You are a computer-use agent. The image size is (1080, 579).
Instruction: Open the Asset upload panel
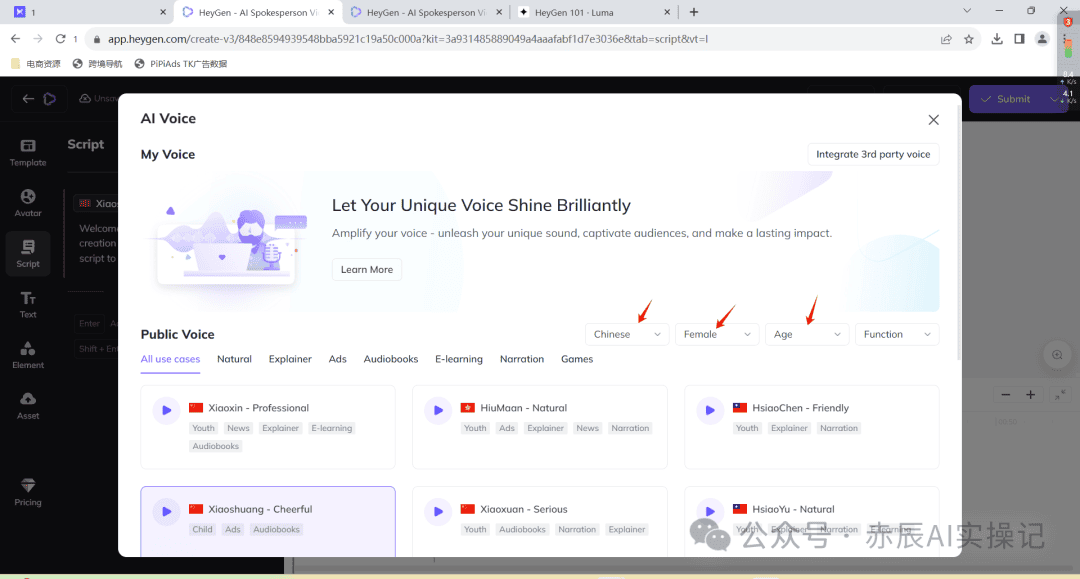(28, 405)
